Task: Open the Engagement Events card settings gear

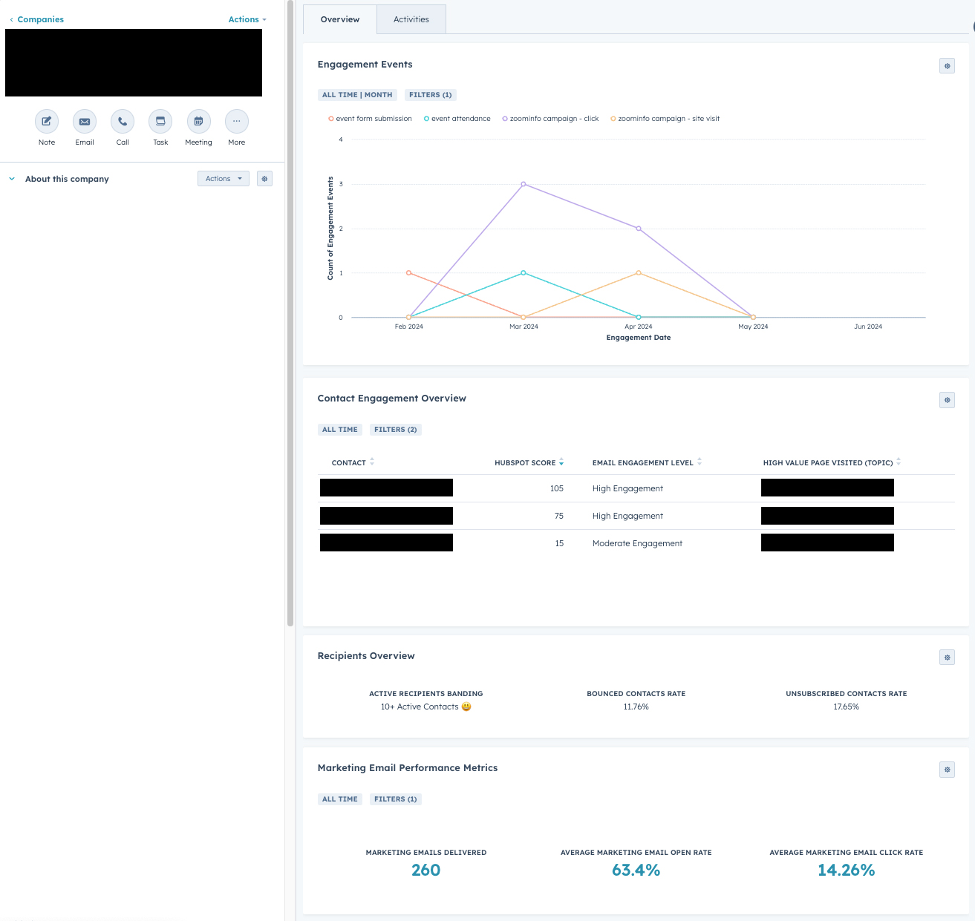Action: pyautogui.click(x=947, y=66)
